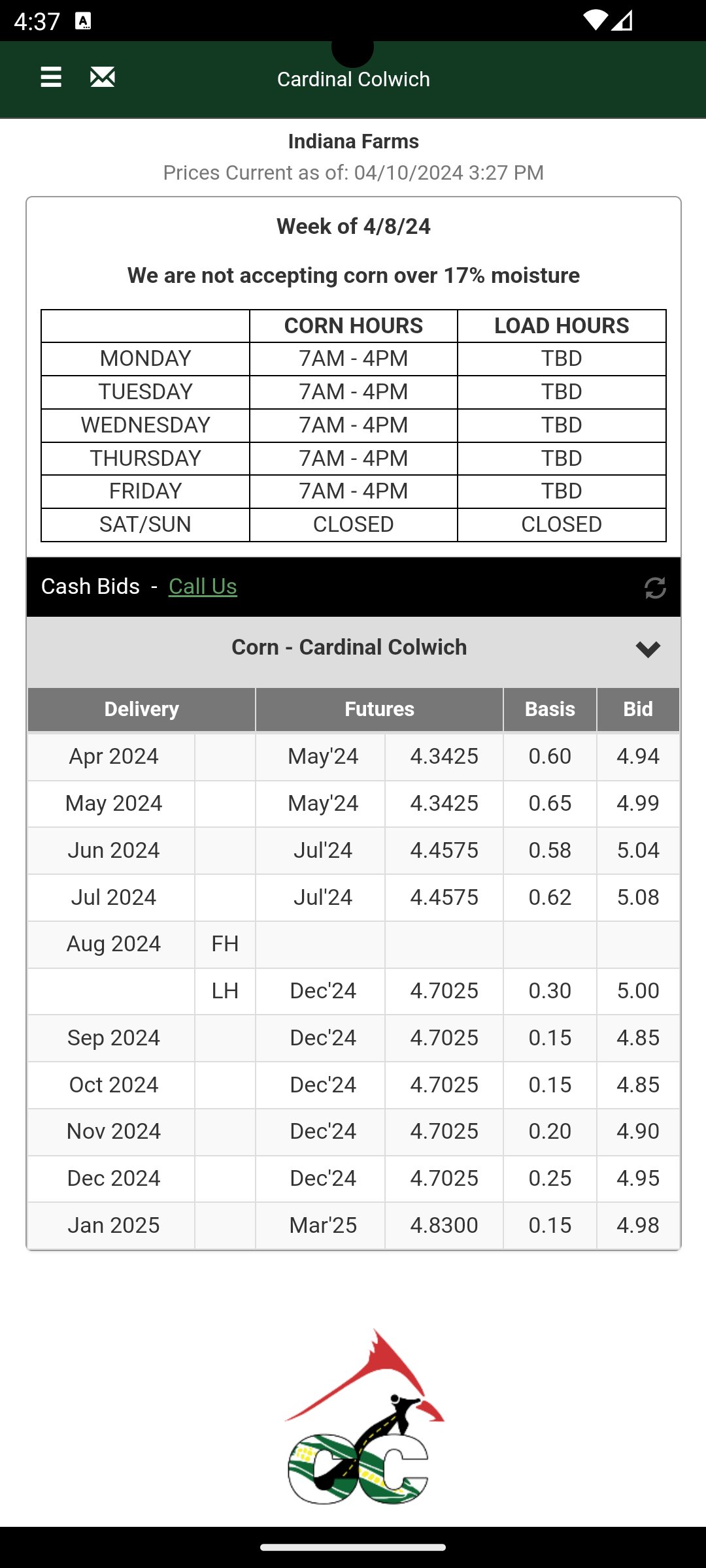Tap the keyboard indicator in status bar
The height and width of the screenshot is (1568, 706).
[83, 21]
